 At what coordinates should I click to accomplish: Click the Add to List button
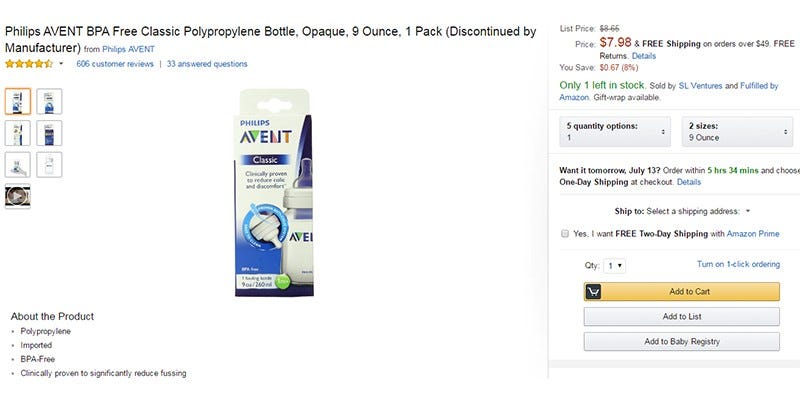pyautogui.click(x=682, y=316)
